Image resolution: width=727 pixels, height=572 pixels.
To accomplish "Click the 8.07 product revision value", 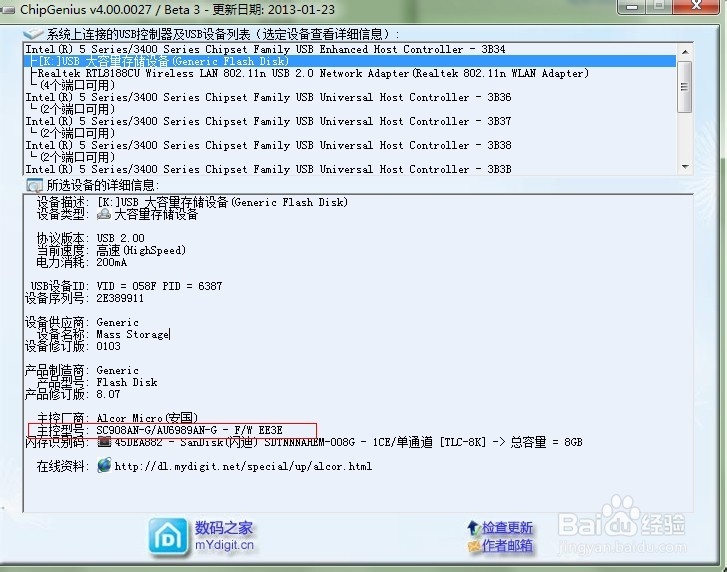I will pos(108,394).
